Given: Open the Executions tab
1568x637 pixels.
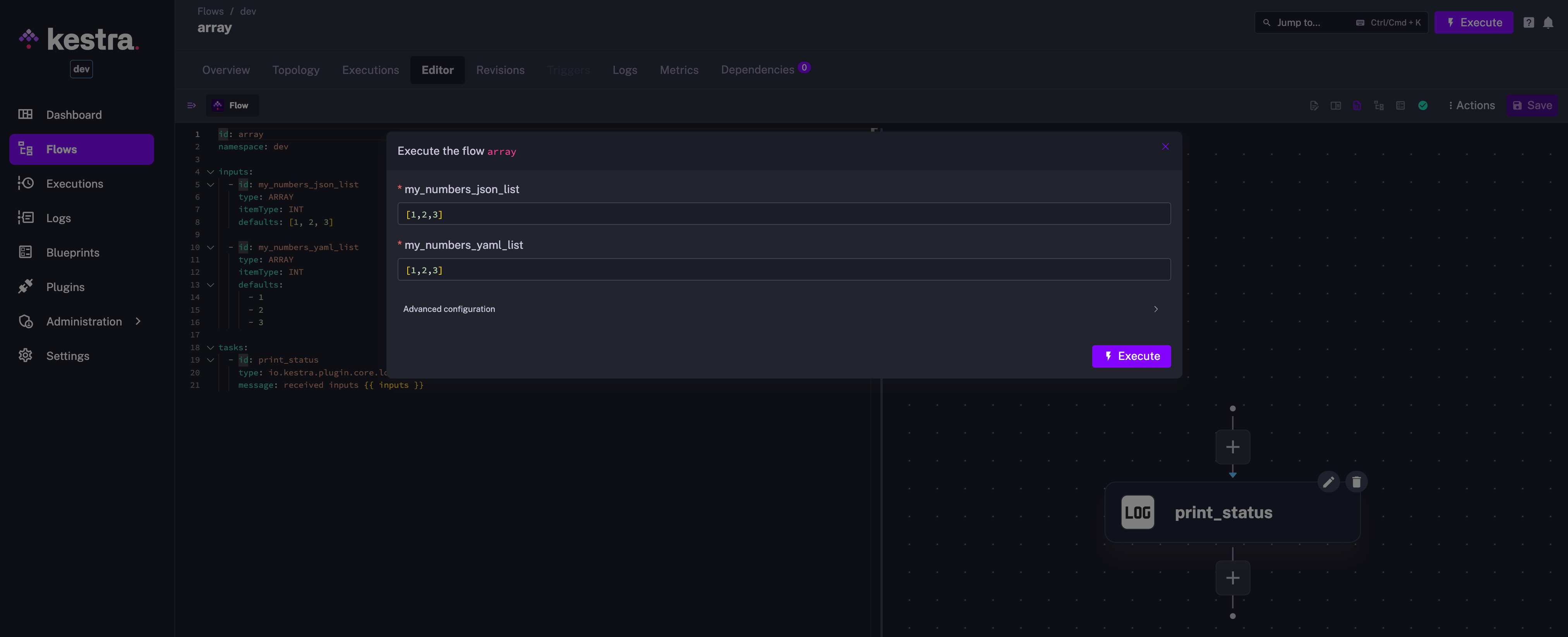Looking at the screenshot, I should (370, 70).
